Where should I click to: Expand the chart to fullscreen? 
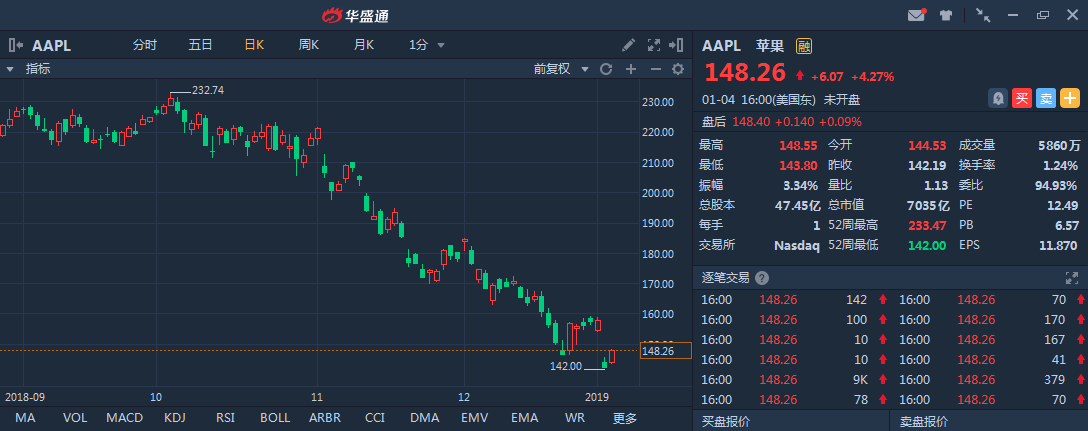point(654,45)
